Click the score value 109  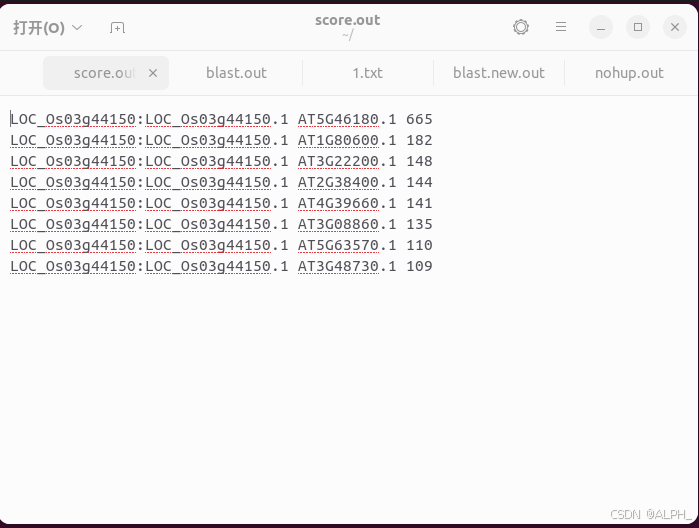click(419, 266)
